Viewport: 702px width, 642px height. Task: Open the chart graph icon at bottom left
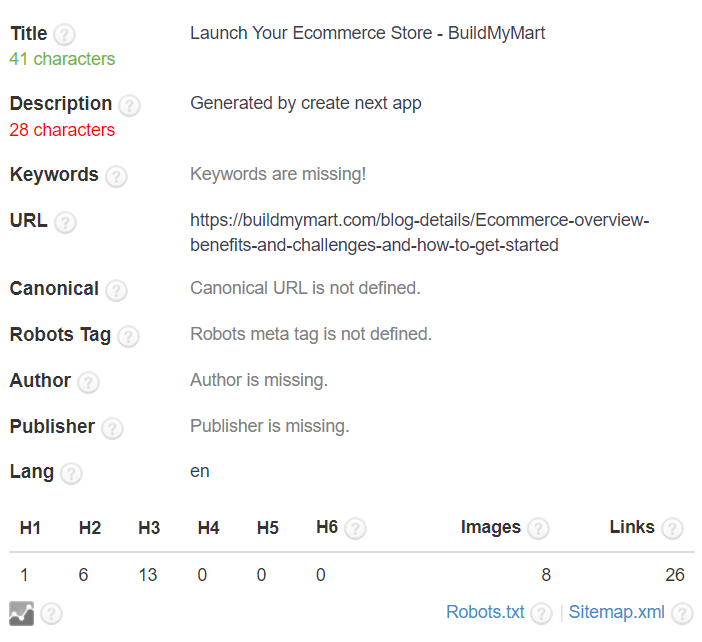click(21, 613)
